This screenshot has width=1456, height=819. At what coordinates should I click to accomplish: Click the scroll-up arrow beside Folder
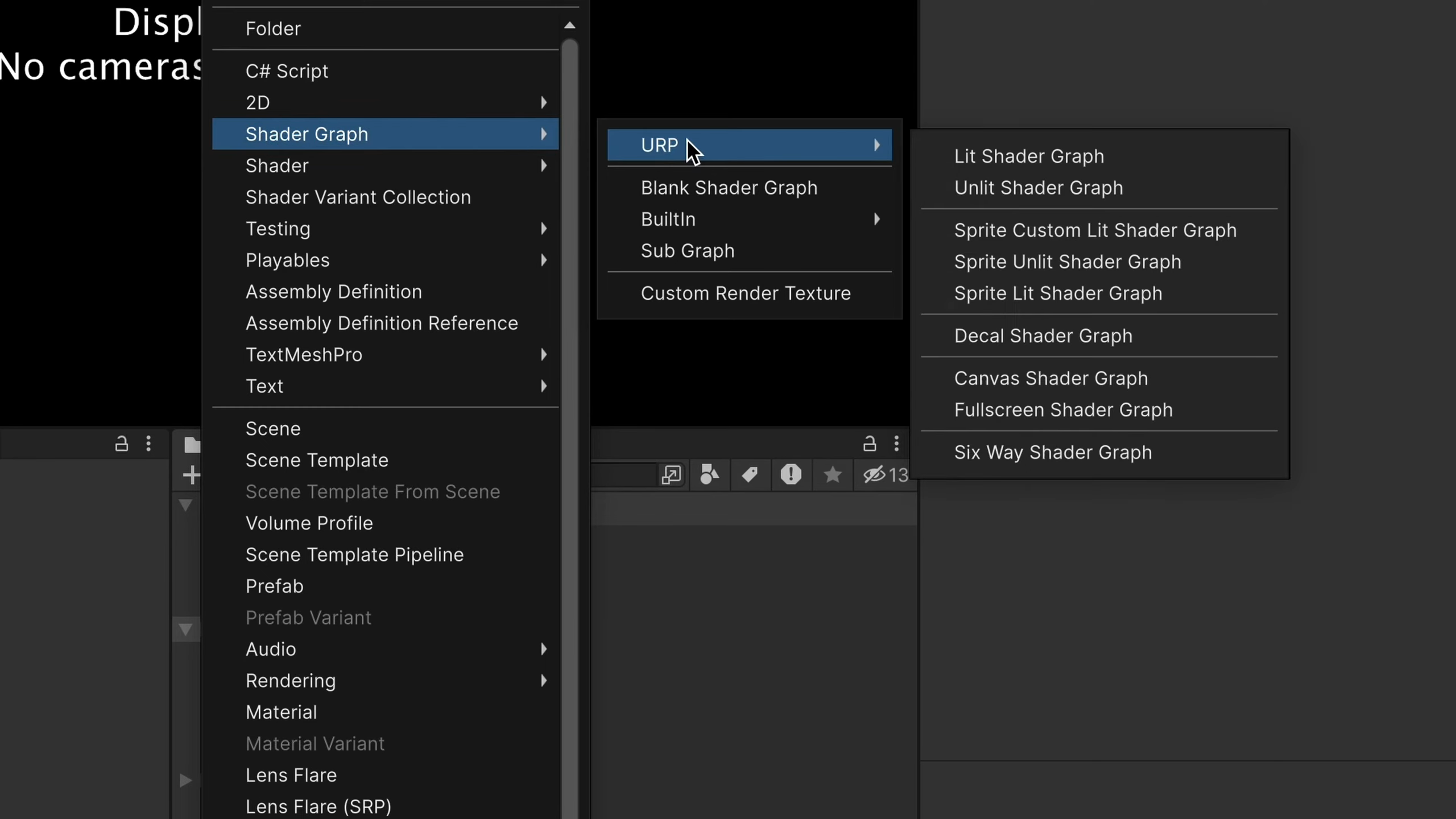[569, 25]
